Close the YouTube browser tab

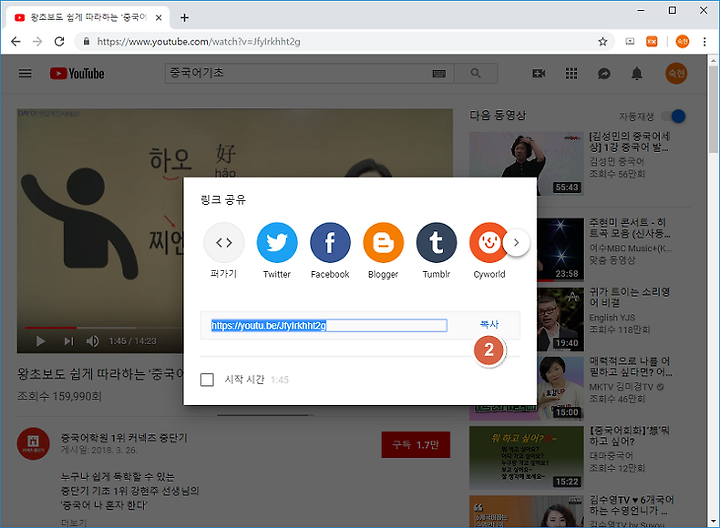coord(158,17)
